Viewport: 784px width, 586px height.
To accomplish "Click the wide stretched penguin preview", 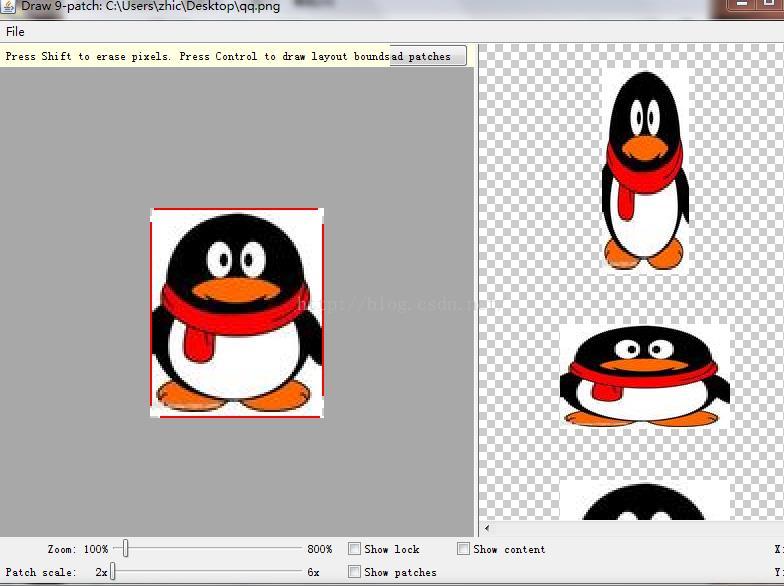I will pos(644,376).
